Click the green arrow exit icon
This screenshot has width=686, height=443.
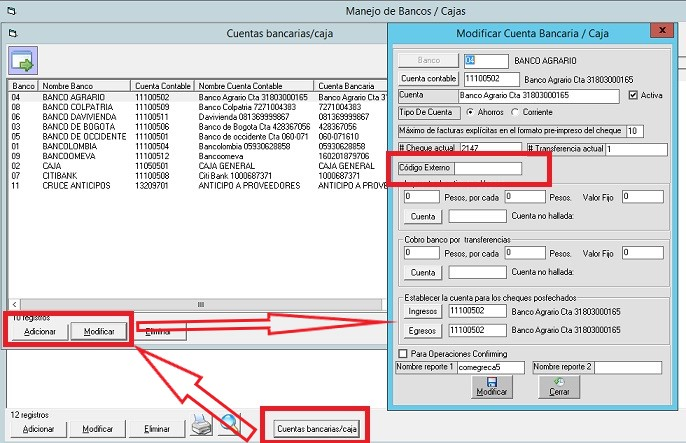[23, 59]
